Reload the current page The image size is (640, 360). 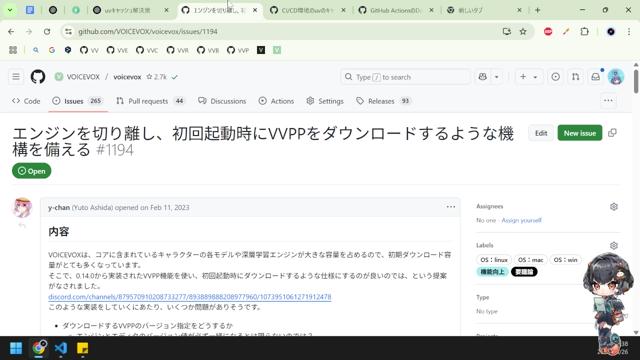click(x=47, y=31)
